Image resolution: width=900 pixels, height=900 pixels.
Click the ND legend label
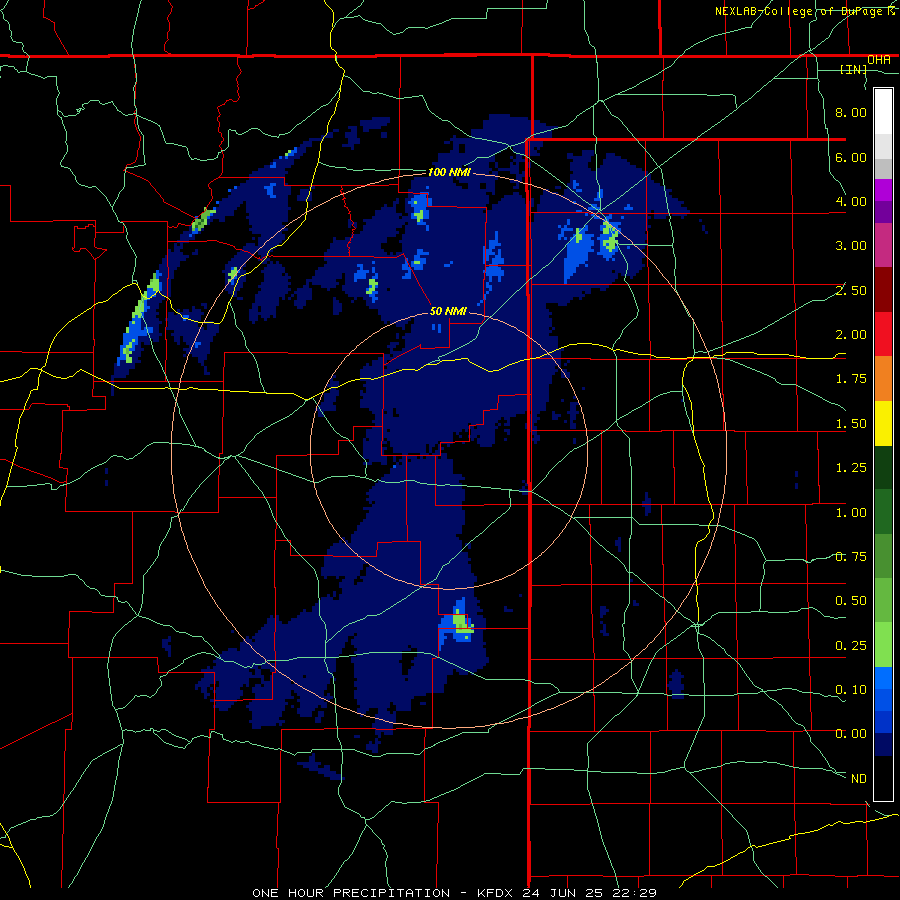click(x=859, y=779)
